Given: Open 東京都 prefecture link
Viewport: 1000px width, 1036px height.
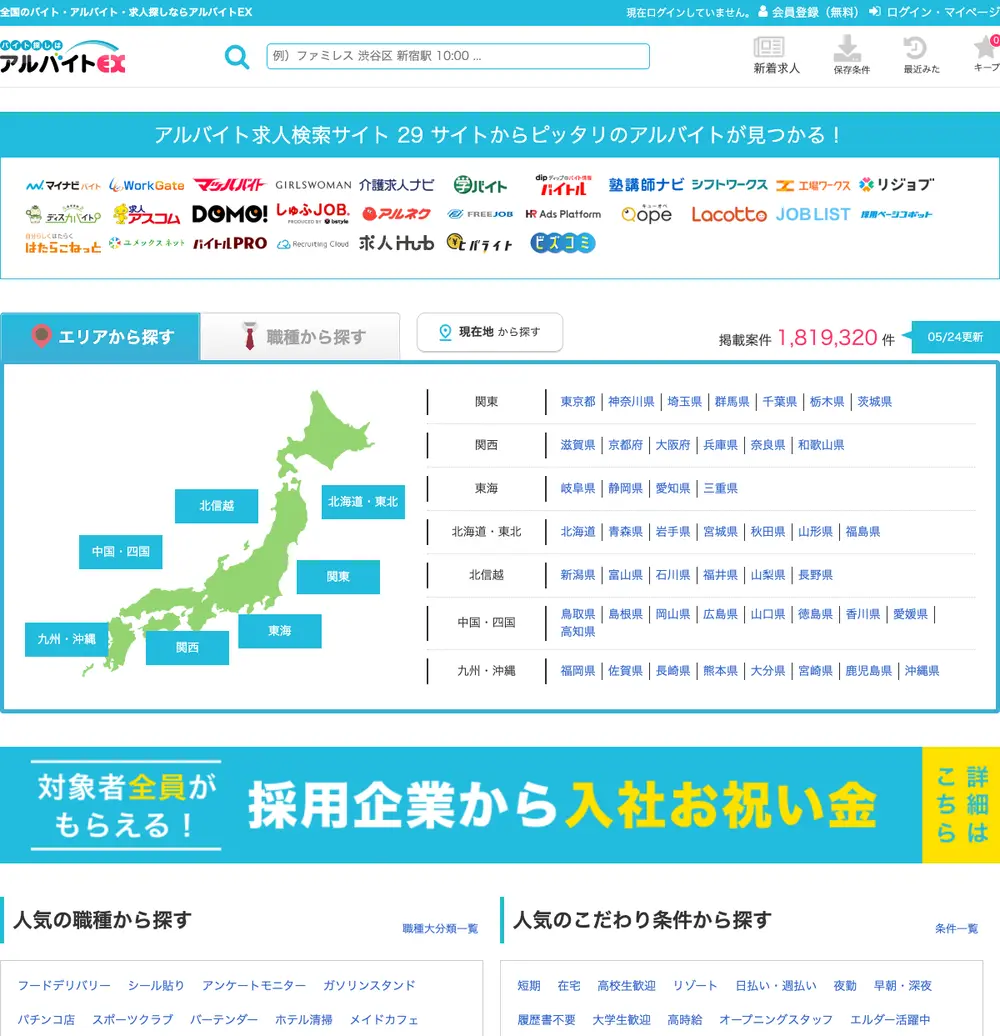Looking at the screenshot, I should pos(578,402).
